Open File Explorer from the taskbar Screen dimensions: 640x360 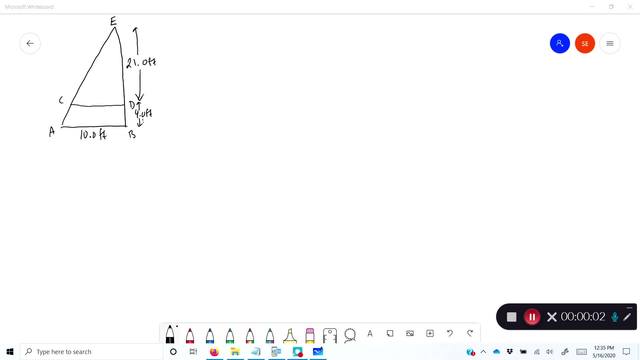235,351
